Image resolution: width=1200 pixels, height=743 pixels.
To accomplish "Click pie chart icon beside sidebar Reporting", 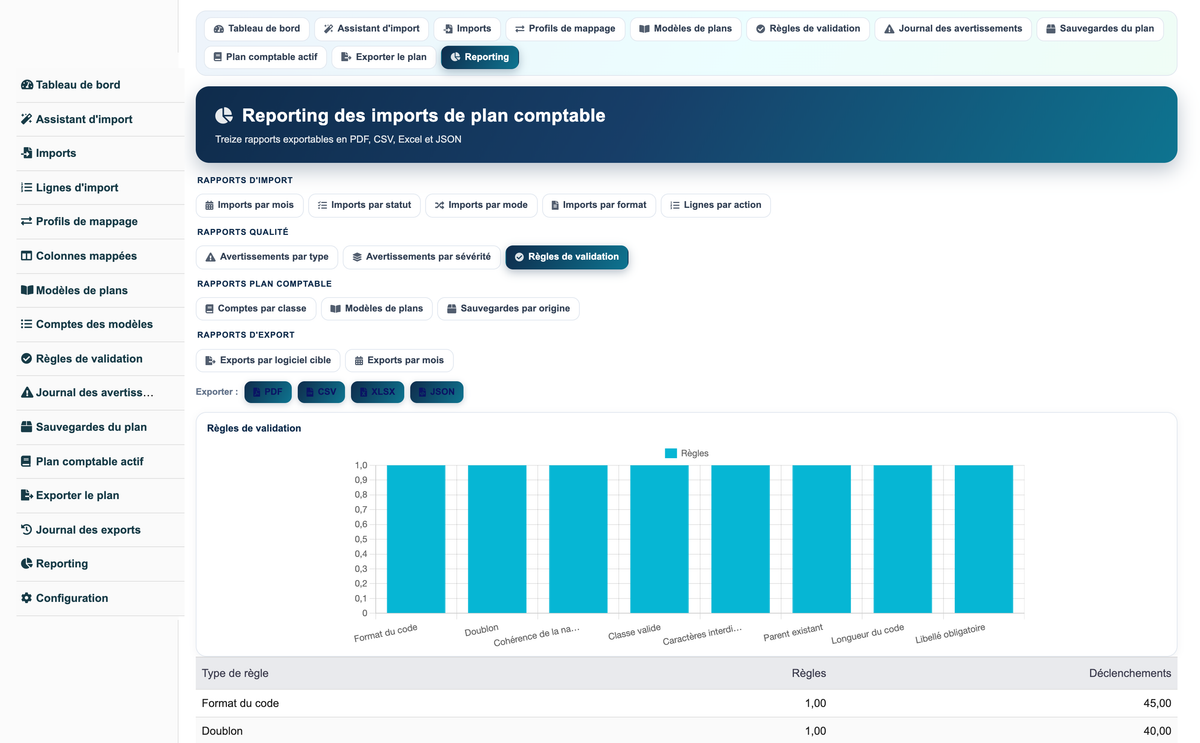I will pos(27,563).
